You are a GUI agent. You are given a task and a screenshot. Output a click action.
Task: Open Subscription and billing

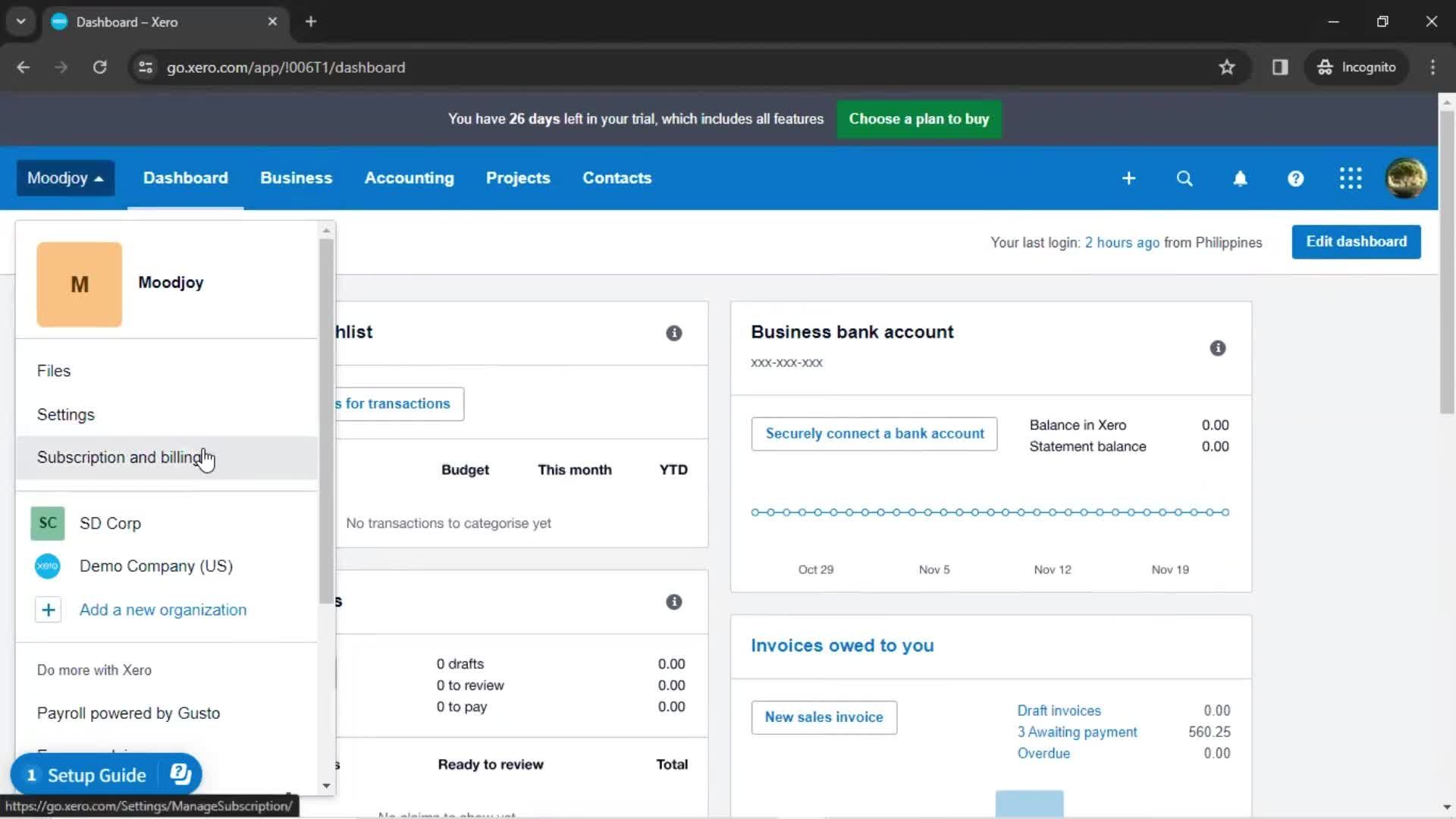(167, 457)
